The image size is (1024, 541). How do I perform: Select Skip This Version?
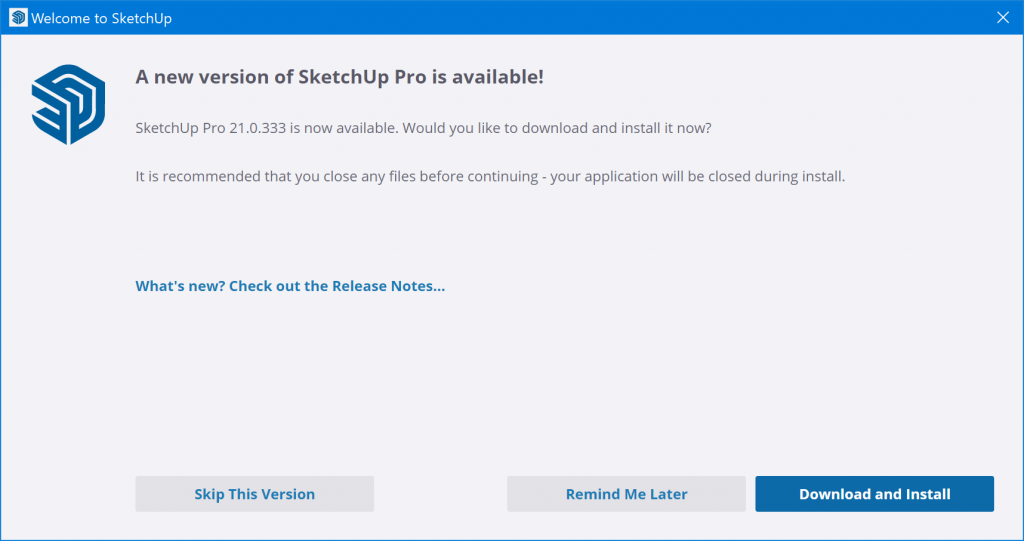coord(254,494)
